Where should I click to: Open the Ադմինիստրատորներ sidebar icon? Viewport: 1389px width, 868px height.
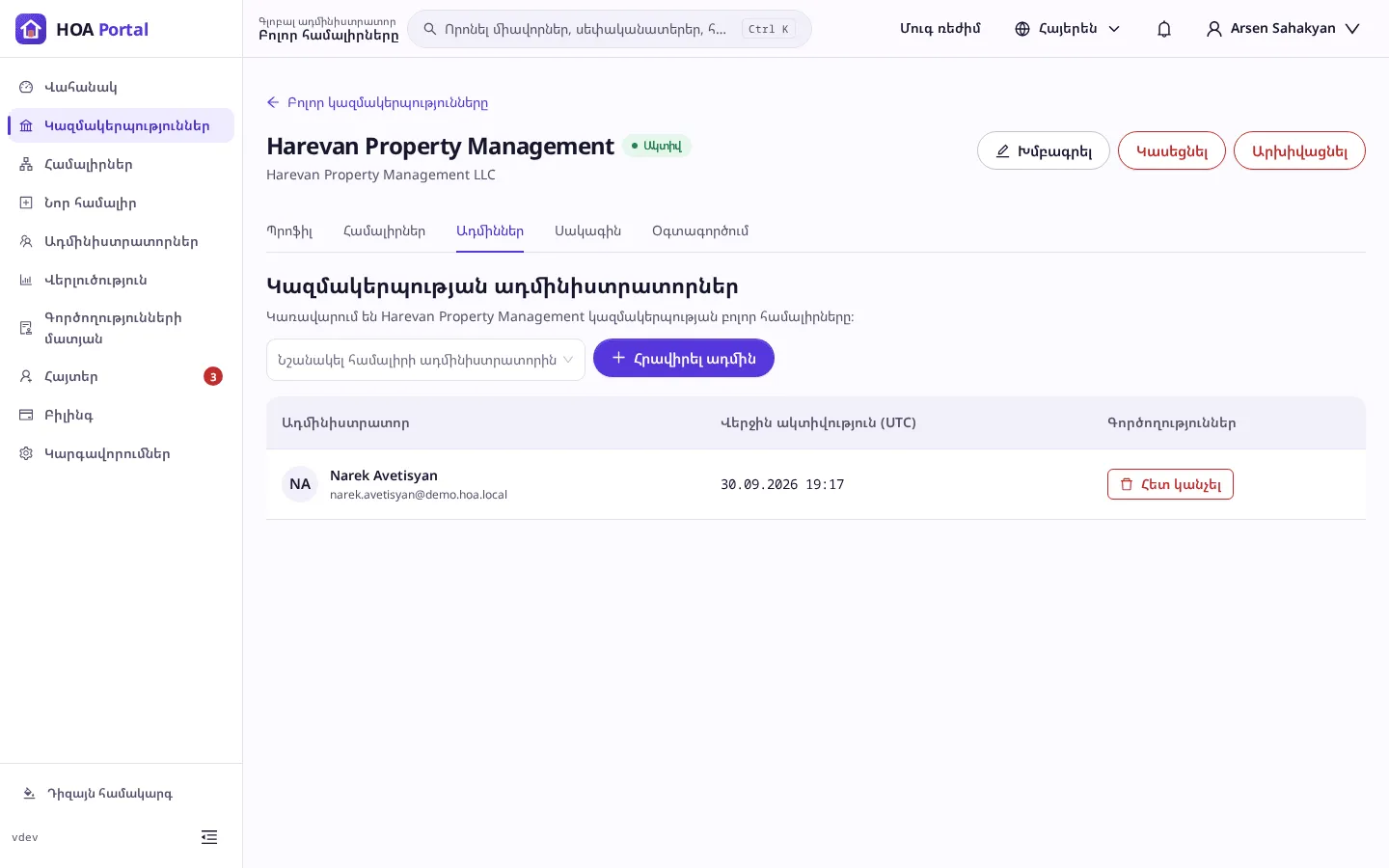[26, 241]
